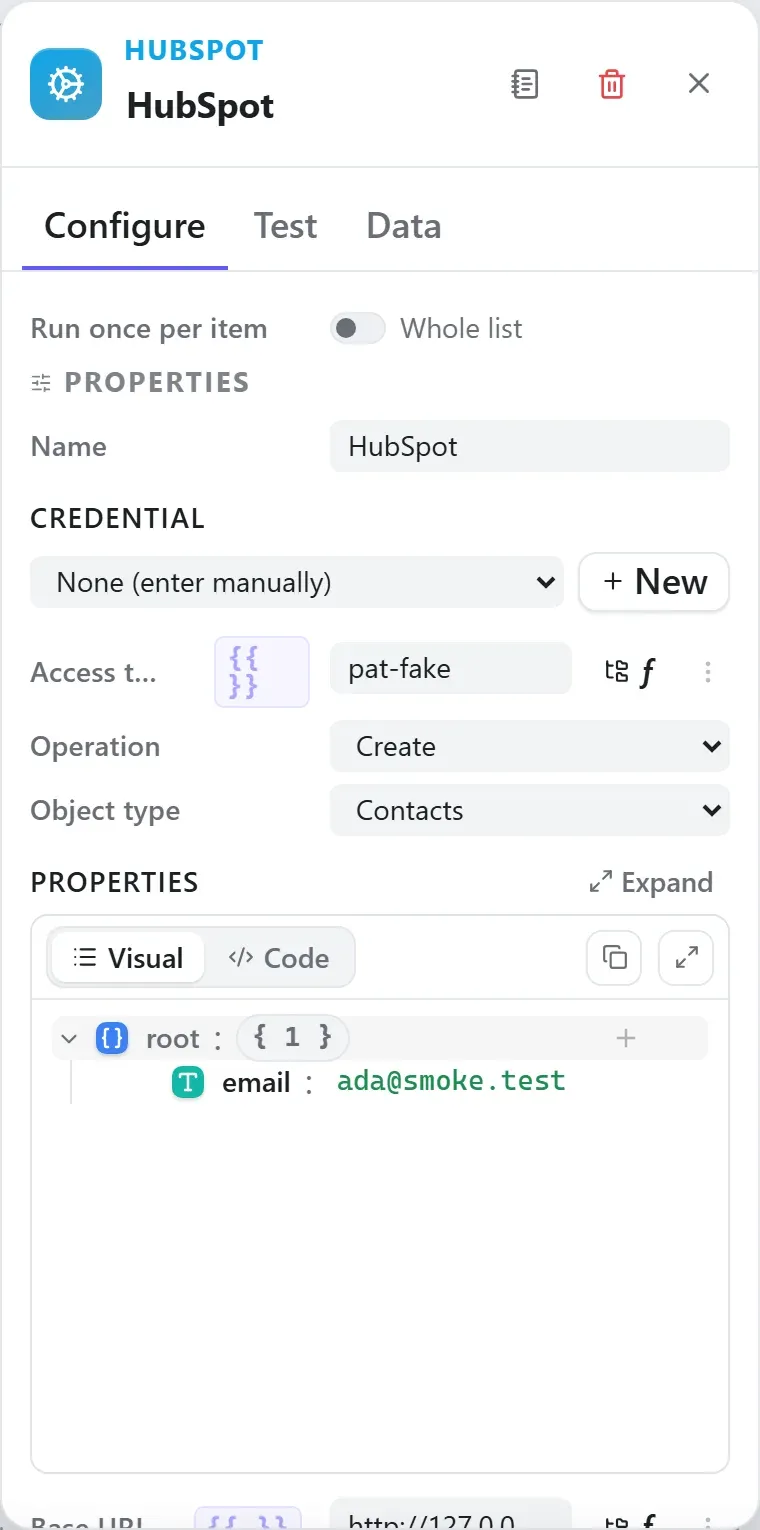Copy the properties JSON
This screenshot has height=1530, width=760.
(x=614, y=958)
